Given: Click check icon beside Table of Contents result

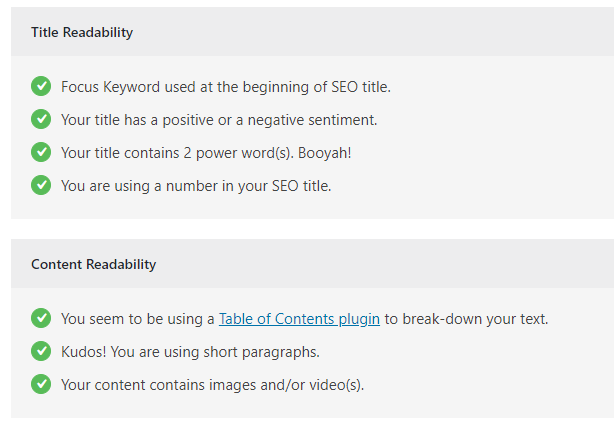Looking at the screenshot, I should point(41,318).
